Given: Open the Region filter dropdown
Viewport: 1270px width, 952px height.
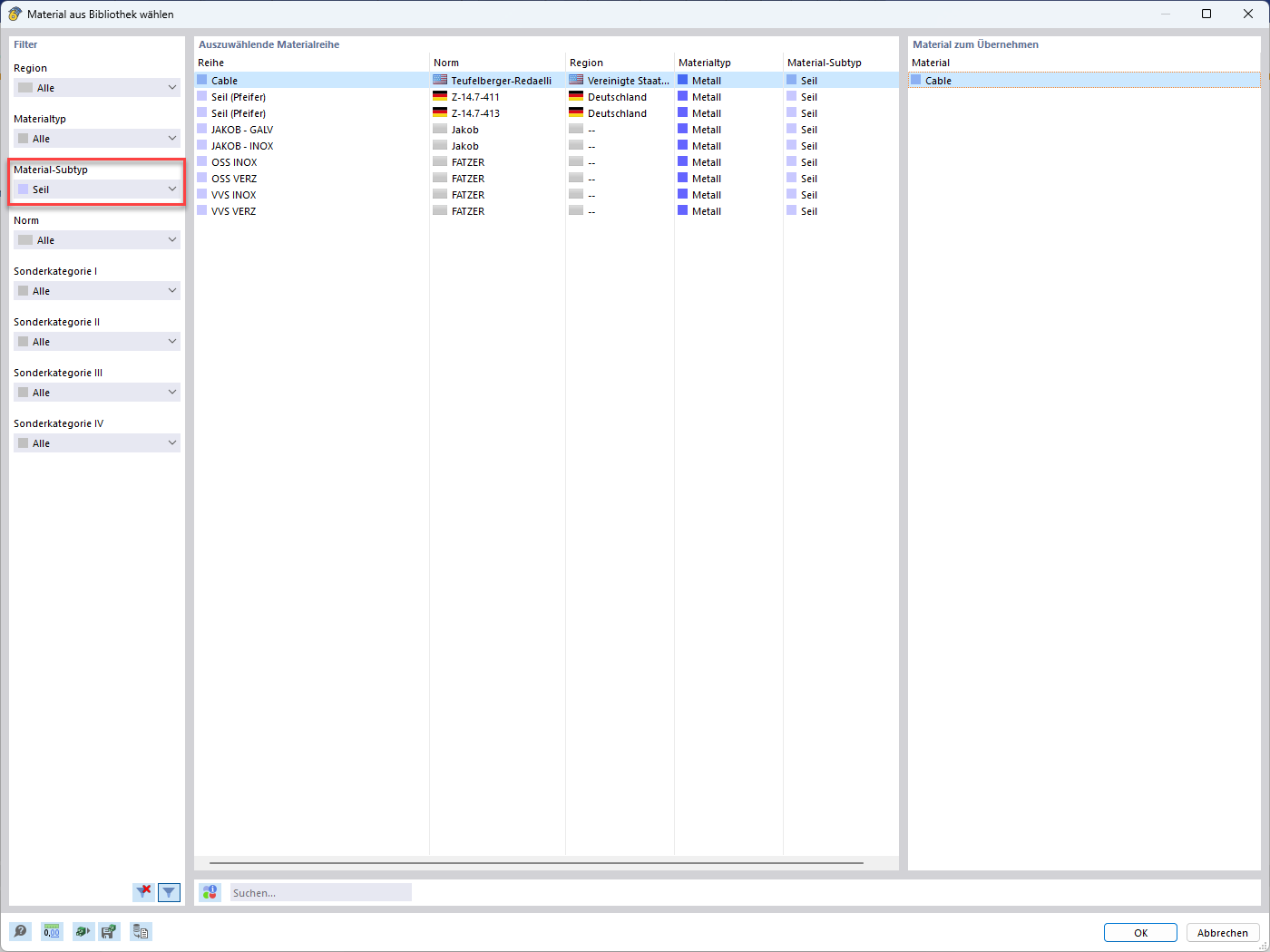Looking at the screenshot, I should (97, 88).
